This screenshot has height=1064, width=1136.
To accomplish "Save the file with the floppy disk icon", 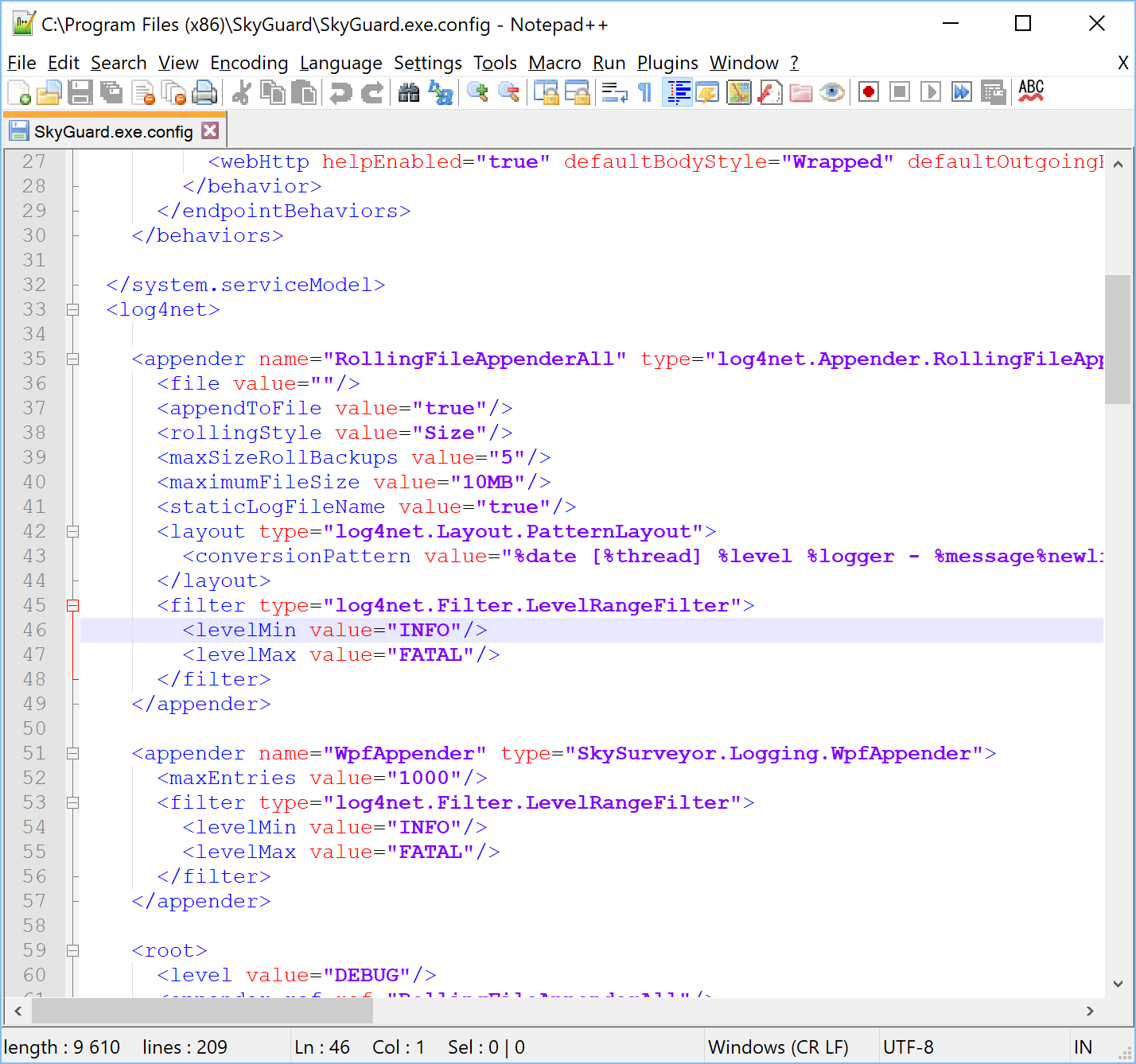I will click(x=80, y=93).
